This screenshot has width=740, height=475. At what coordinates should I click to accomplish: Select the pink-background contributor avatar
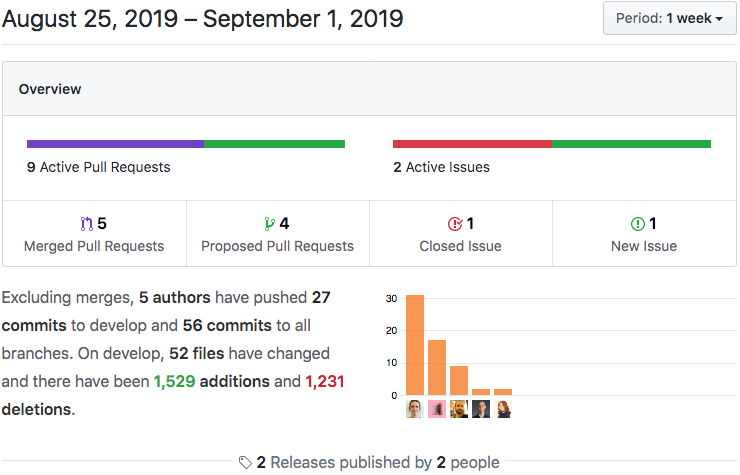(x=437, y=409)
